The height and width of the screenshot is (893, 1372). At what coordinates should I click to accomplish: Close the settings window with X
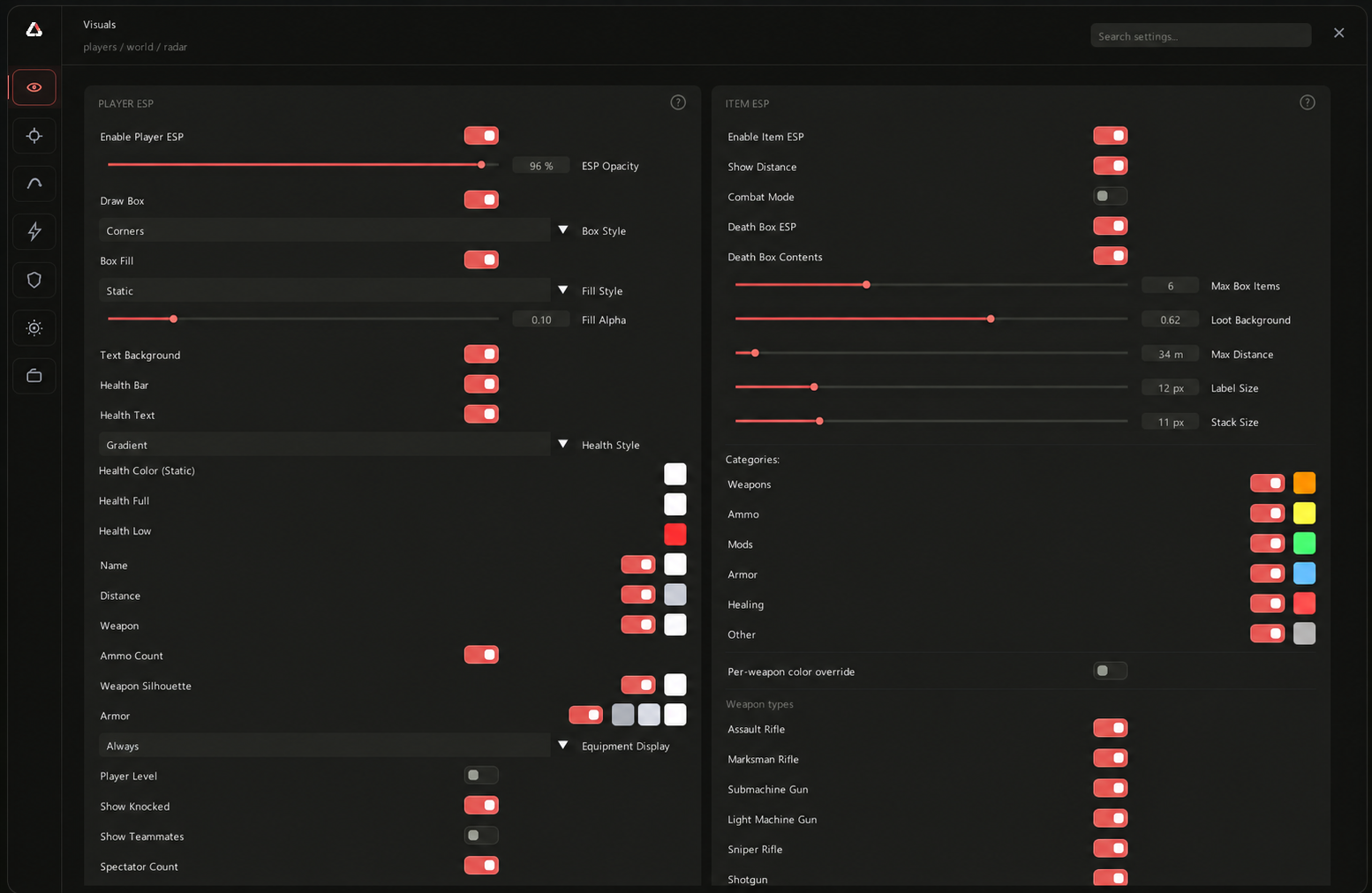tap(1339, 33)
